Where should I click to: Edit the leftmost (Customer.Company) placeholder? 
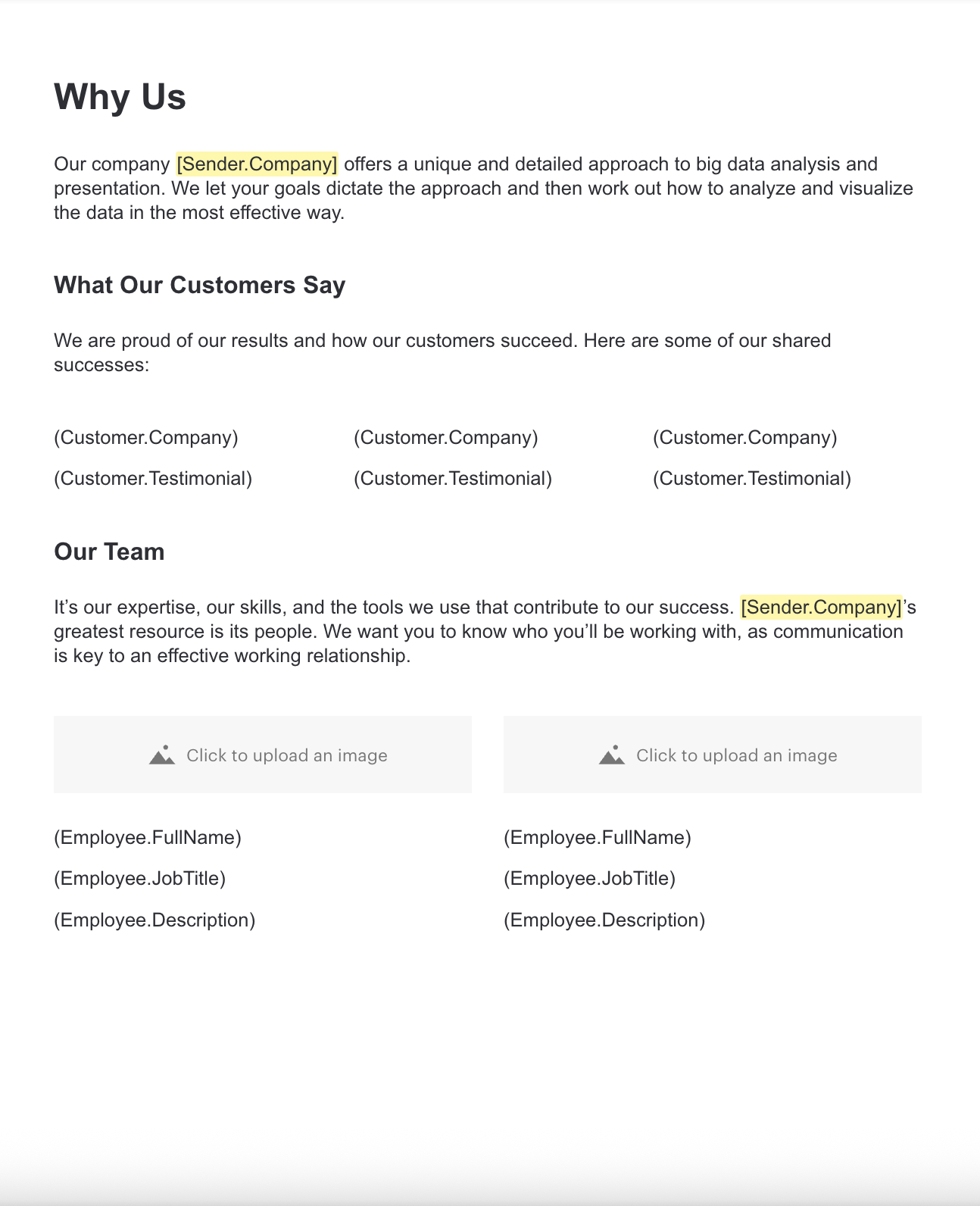(146, 438)
